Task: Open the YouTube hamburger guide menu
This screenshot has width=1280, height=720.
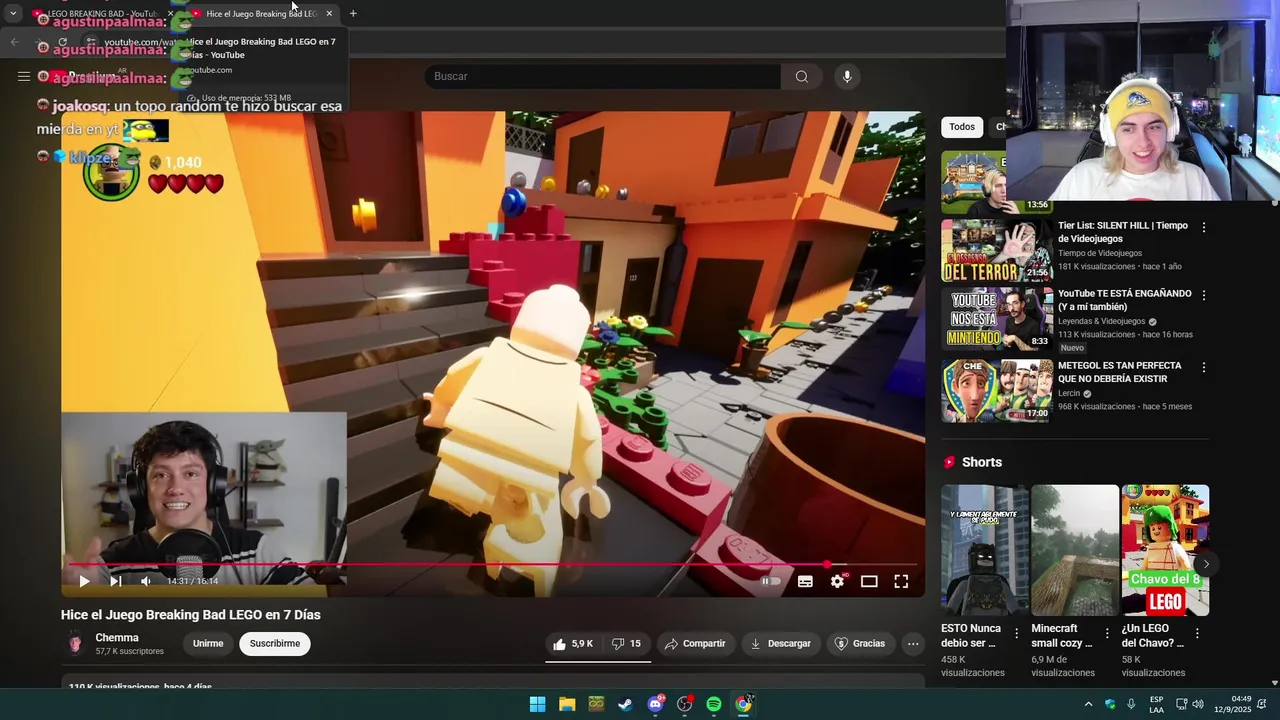Action: pos(23,76)
